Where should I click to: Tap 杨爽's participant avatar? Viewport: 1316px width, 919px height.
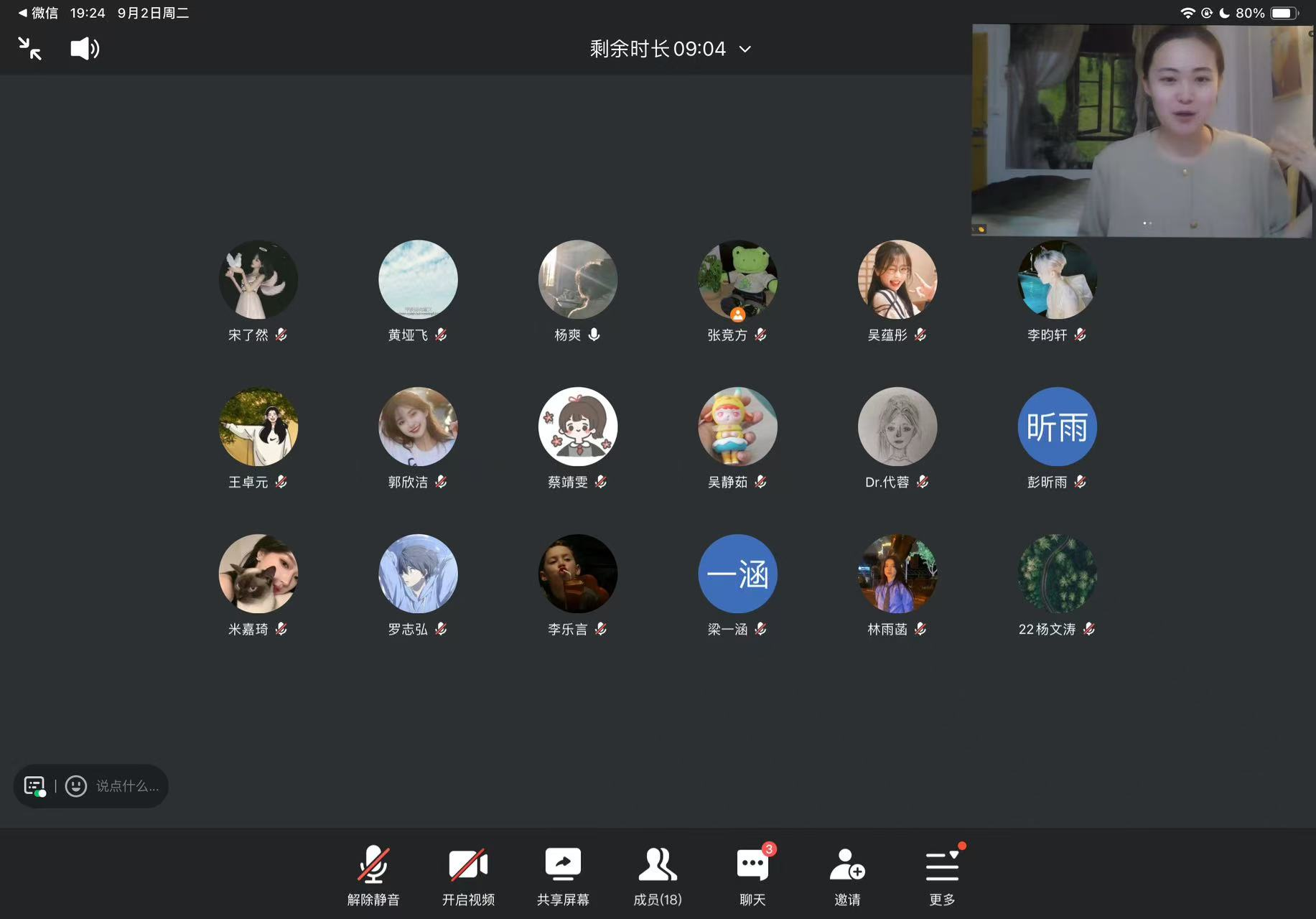coord(578,280)
